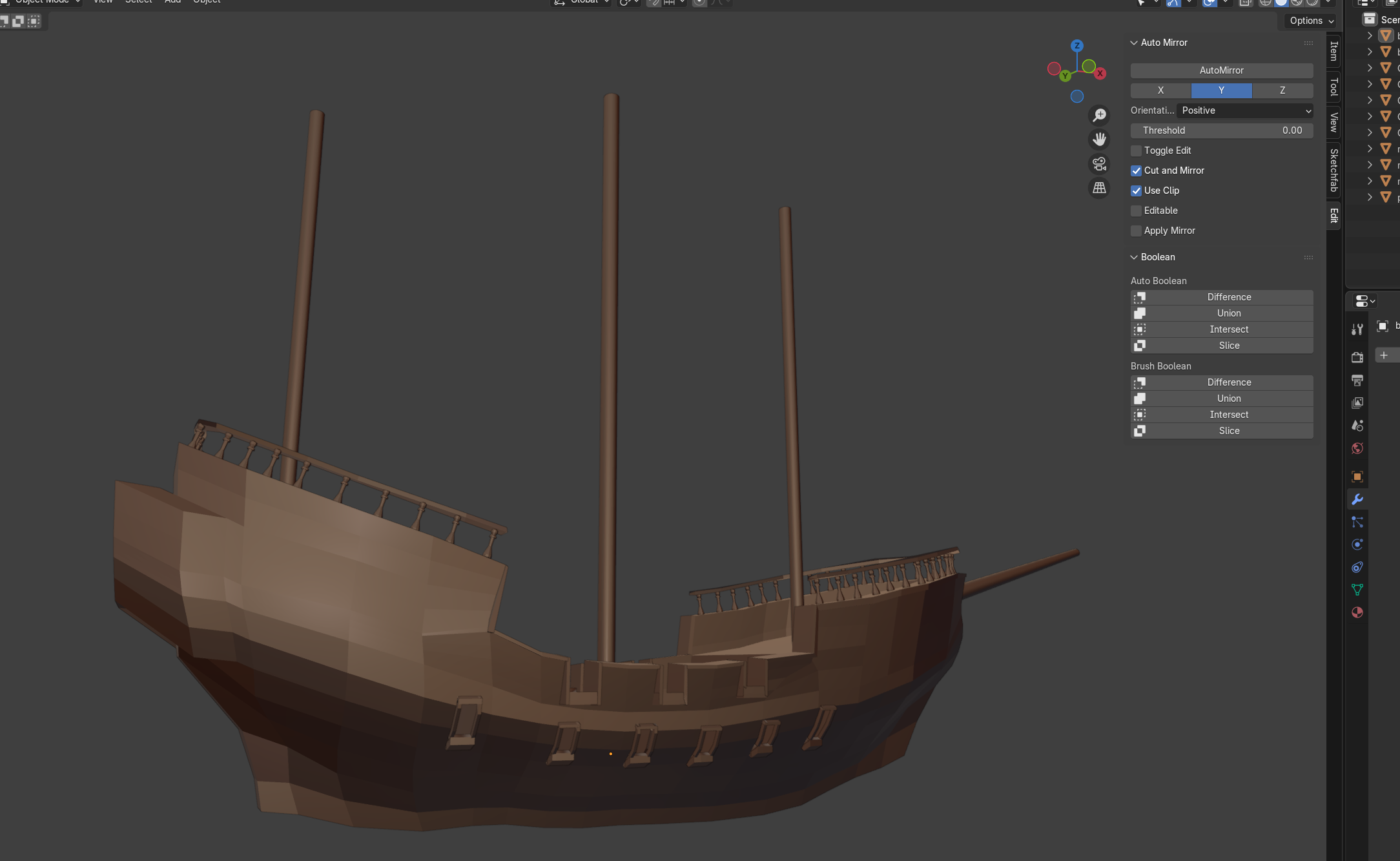1400x861 pixels.
Task: Switch to the Item sidebar tab
Action: 1333,52
